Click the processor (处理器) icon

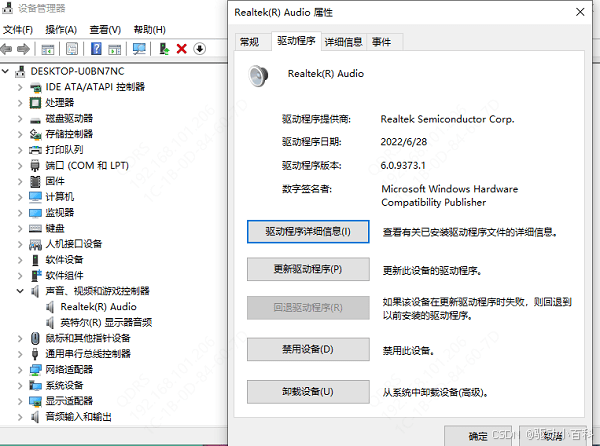pyautogui.click(x=35, y=103)
